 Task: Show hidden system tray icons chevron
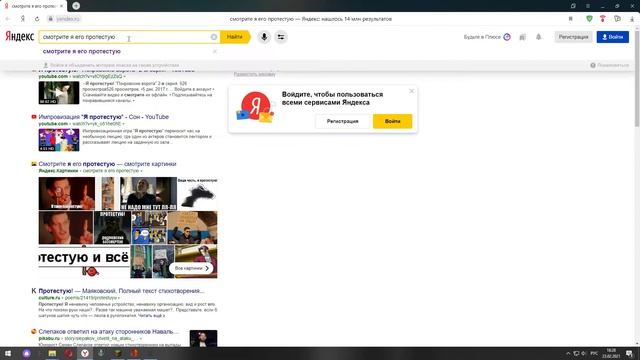tap(568, 353)
